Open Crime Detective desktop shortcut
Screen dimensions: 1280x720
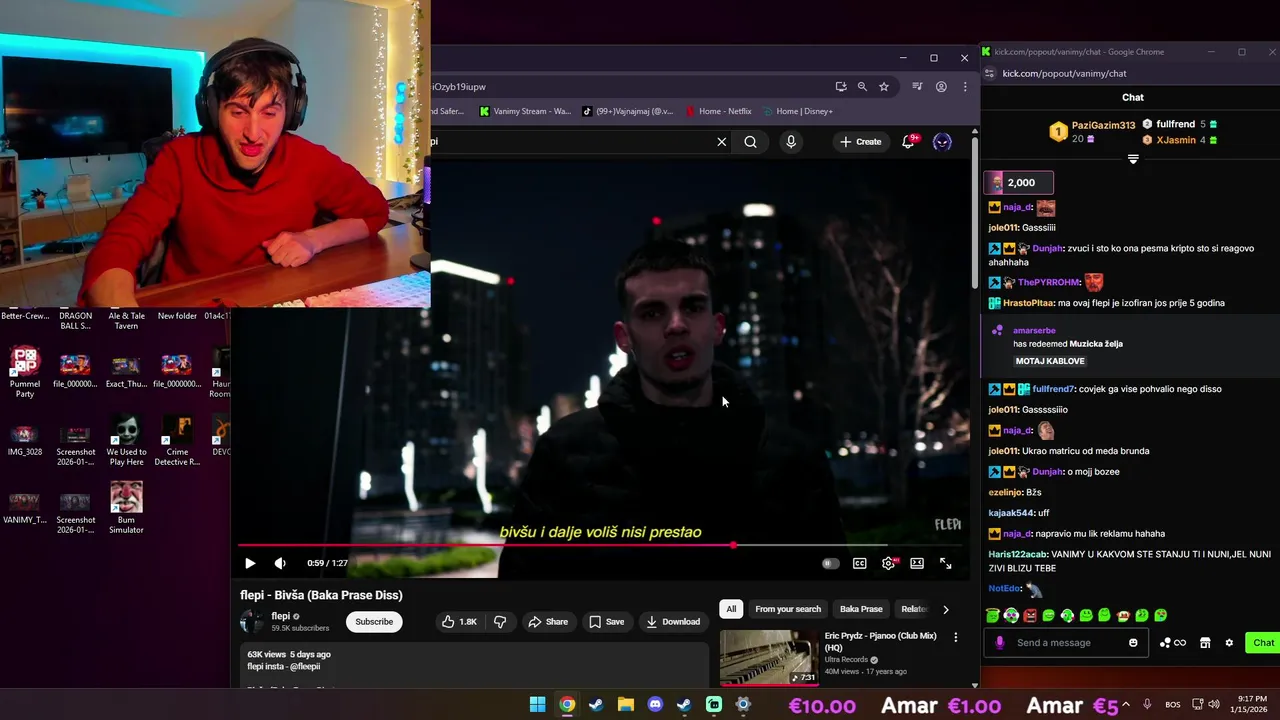point(177,440)
